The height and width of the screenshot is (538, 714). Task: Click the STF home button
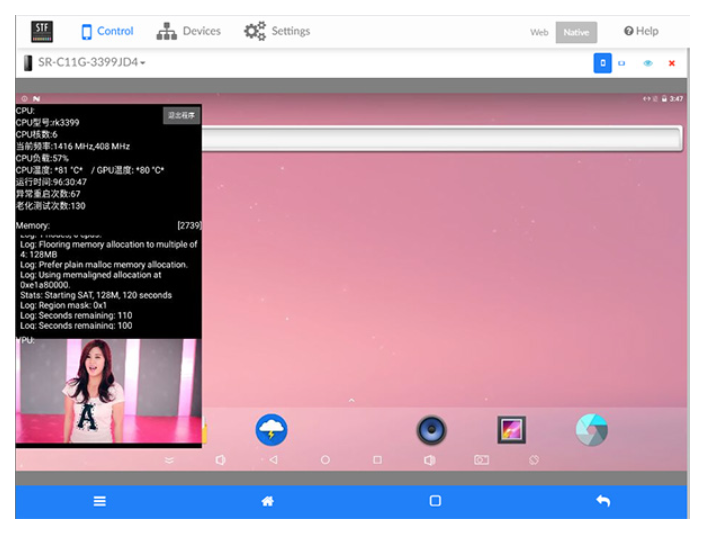268,501
